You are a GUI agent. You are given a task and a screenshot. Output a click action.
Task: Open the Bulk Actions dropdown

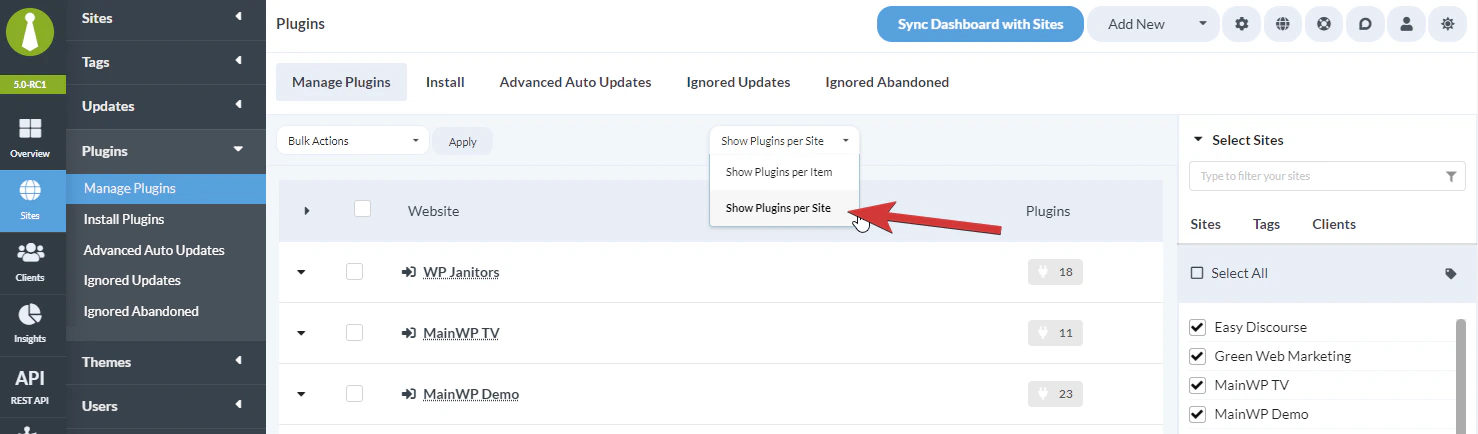353,141
